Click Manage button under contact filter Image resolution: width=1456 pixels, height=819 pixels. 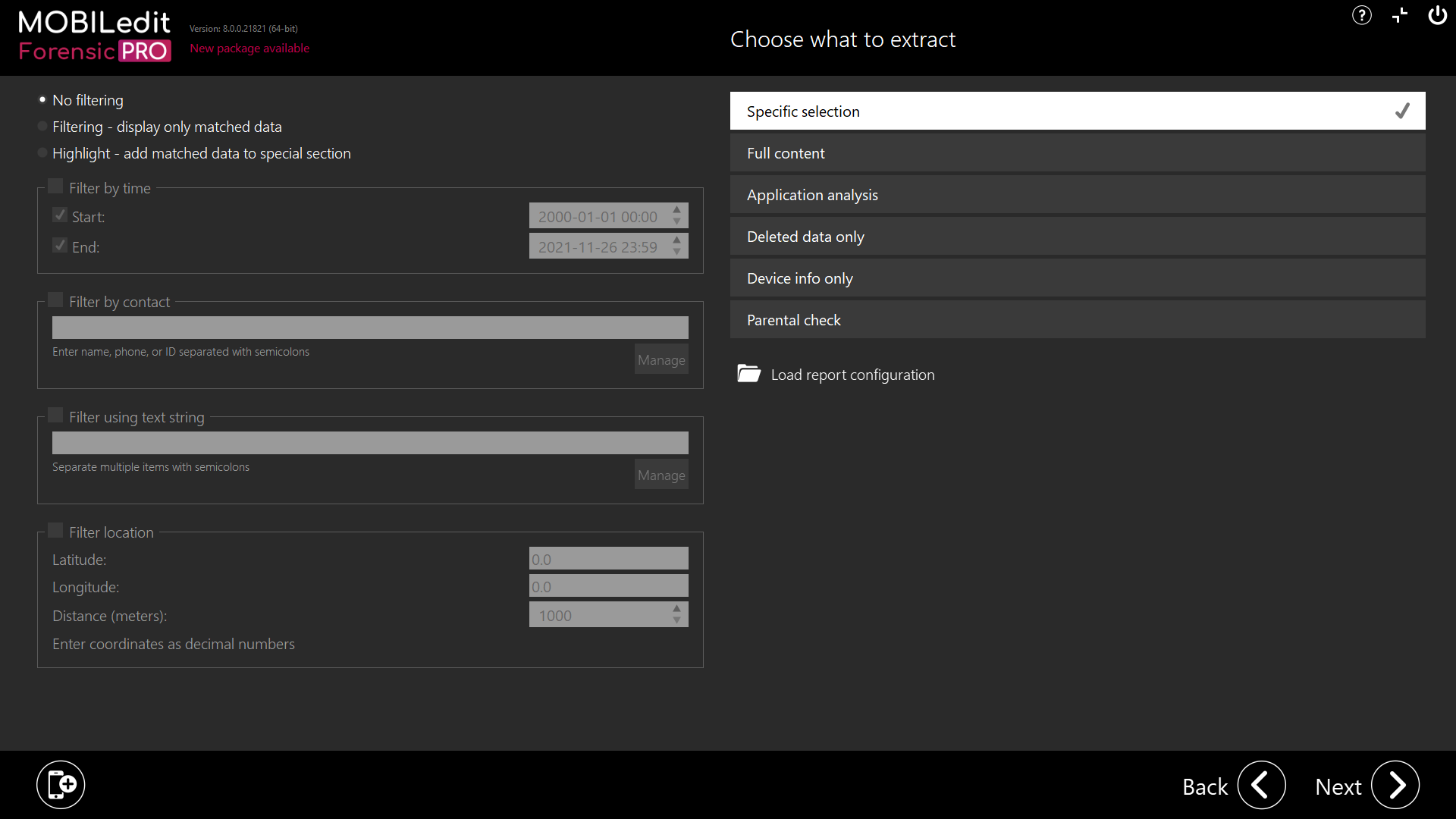pos(661,359)
